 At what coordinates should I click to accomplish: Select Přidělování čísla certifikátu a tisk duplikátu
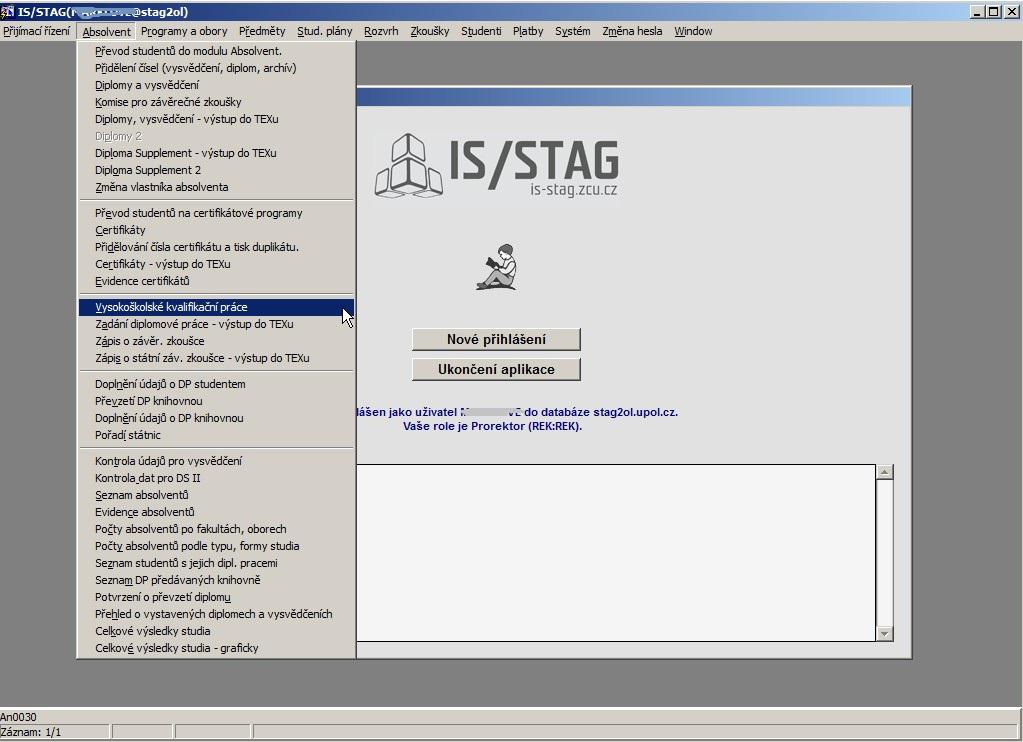216,247
